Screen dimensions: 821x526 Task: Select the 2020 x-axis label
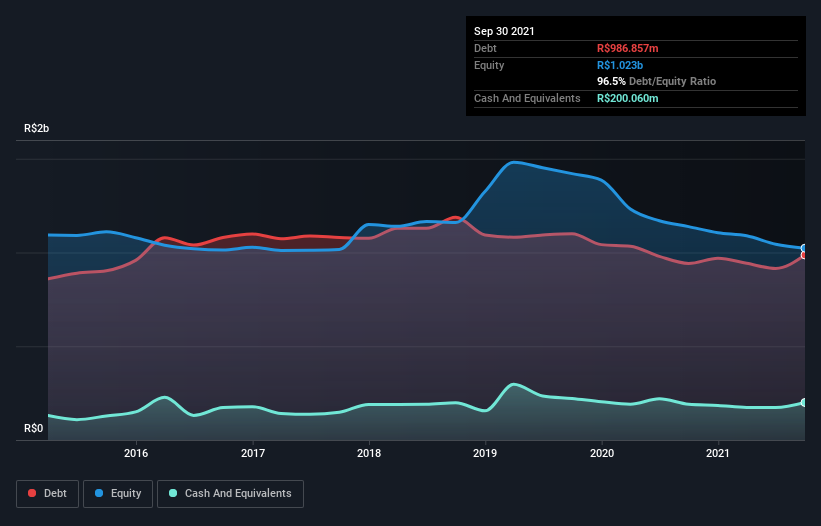point(602,453)
